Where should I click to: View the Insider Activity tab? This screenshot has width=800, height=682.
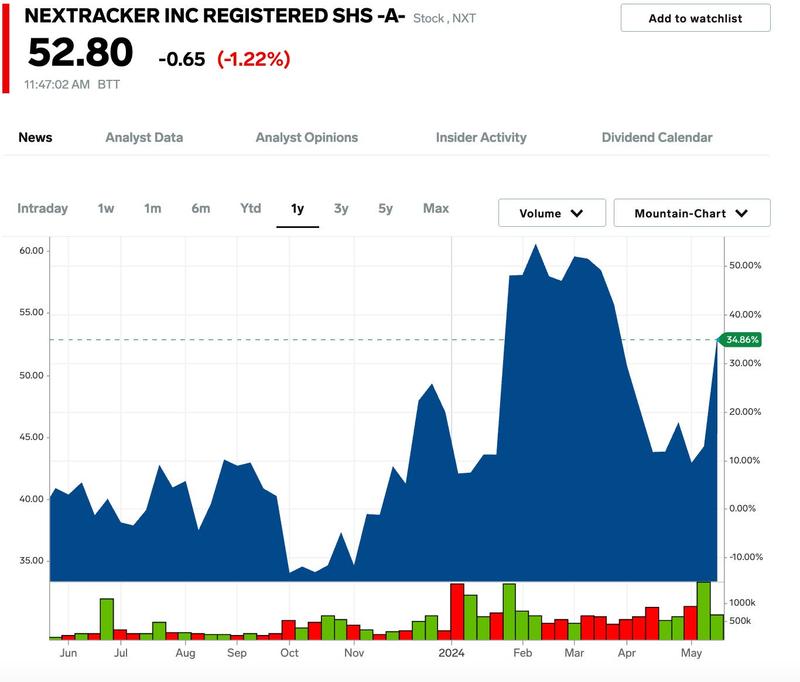[x=481, y=137]
